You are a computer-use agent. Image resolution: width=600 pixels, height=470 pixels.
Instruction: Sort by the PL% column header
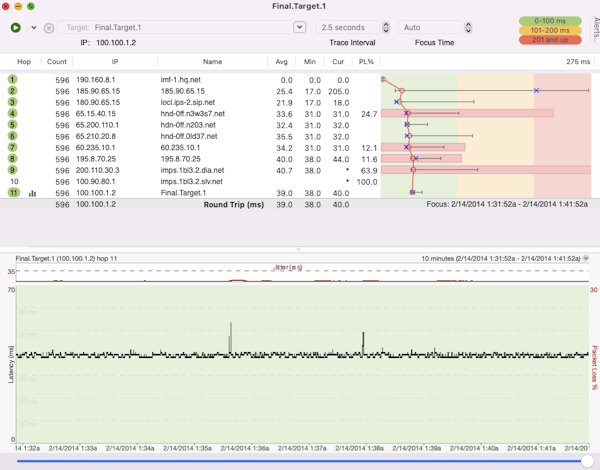click(x=366, y=62)
